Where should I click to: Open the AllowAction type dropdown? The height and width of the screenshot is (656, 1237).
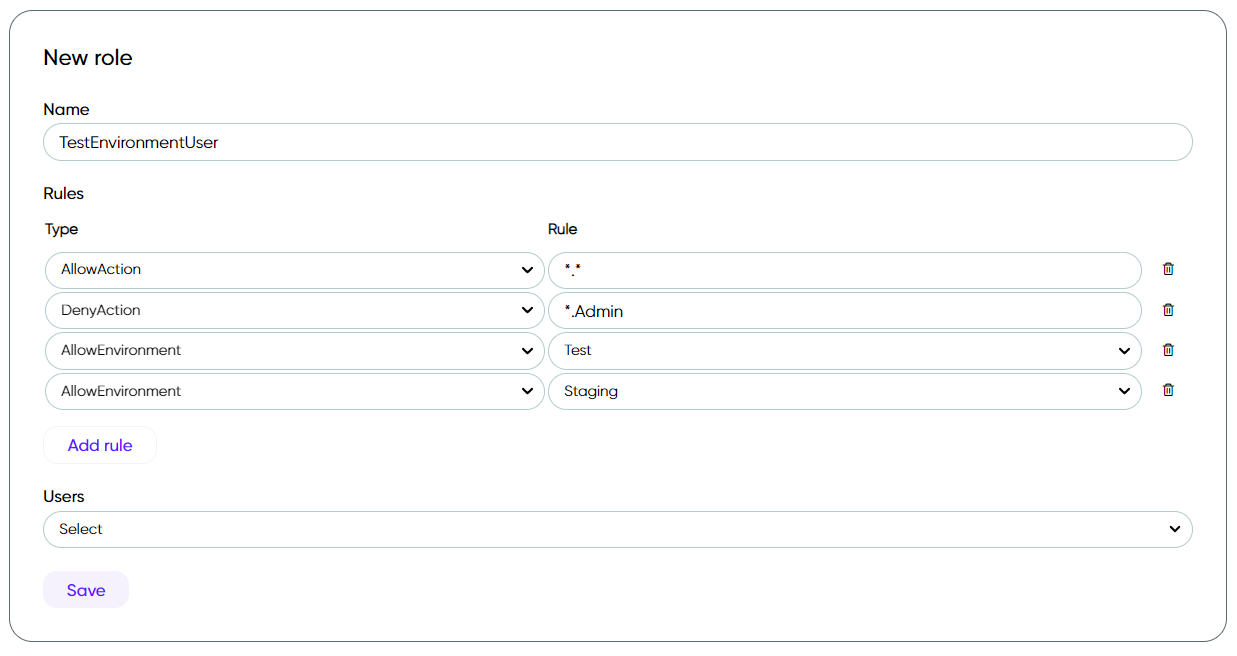(x=295, y=270)
